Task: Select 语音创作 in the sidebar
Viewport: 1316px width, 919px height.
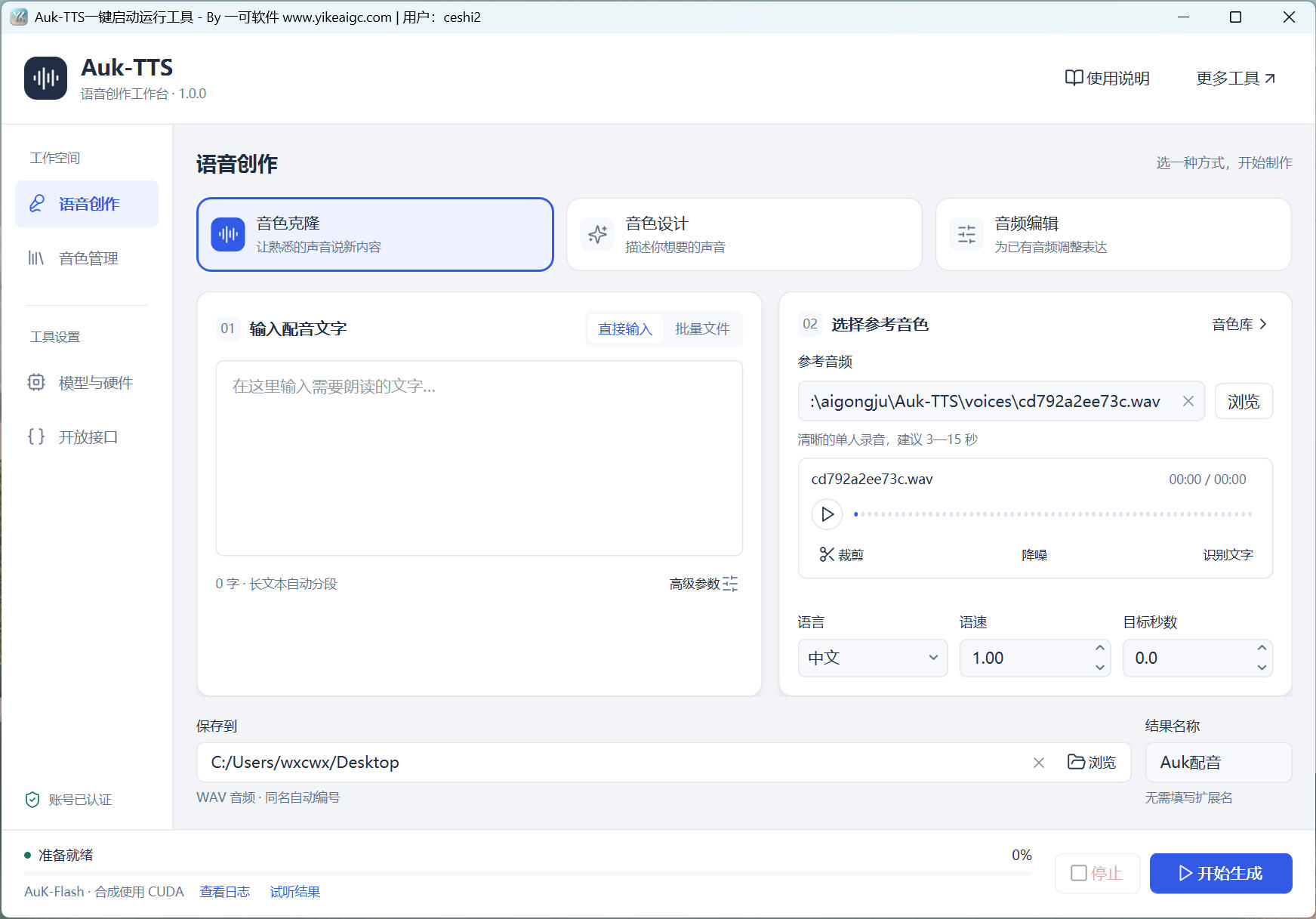Action: click(87, 204)
